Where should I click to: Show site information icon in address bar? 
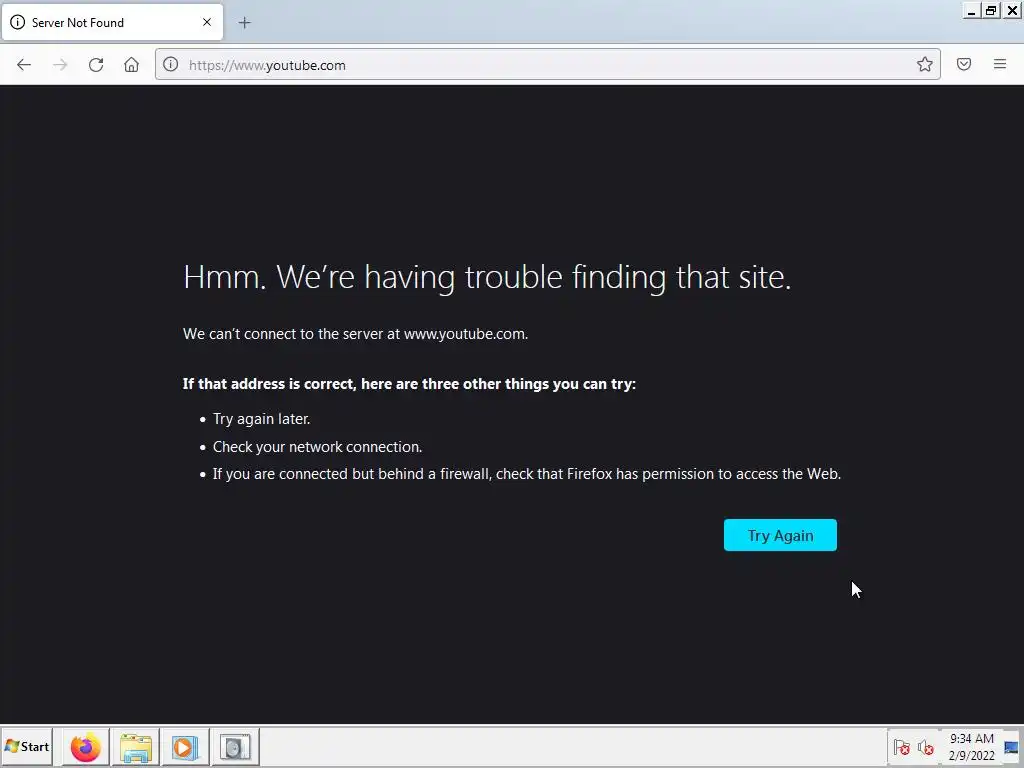(170, 64)
